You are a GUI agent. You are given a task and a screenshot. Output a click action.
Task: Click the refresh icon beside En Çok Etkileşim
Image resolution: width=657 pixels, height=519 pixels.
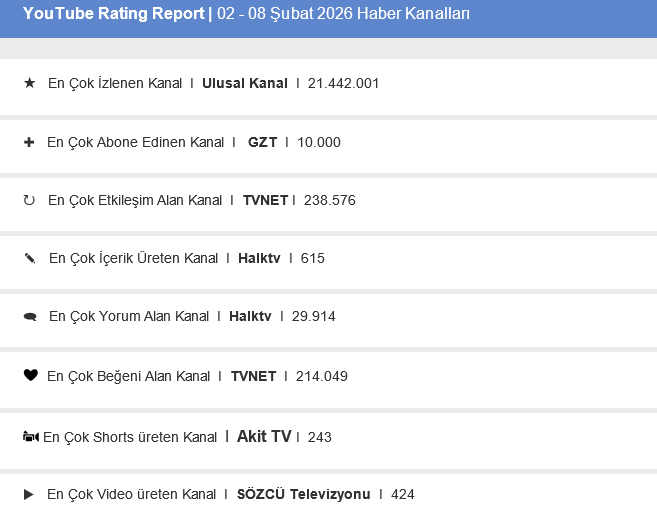point(29,200)
